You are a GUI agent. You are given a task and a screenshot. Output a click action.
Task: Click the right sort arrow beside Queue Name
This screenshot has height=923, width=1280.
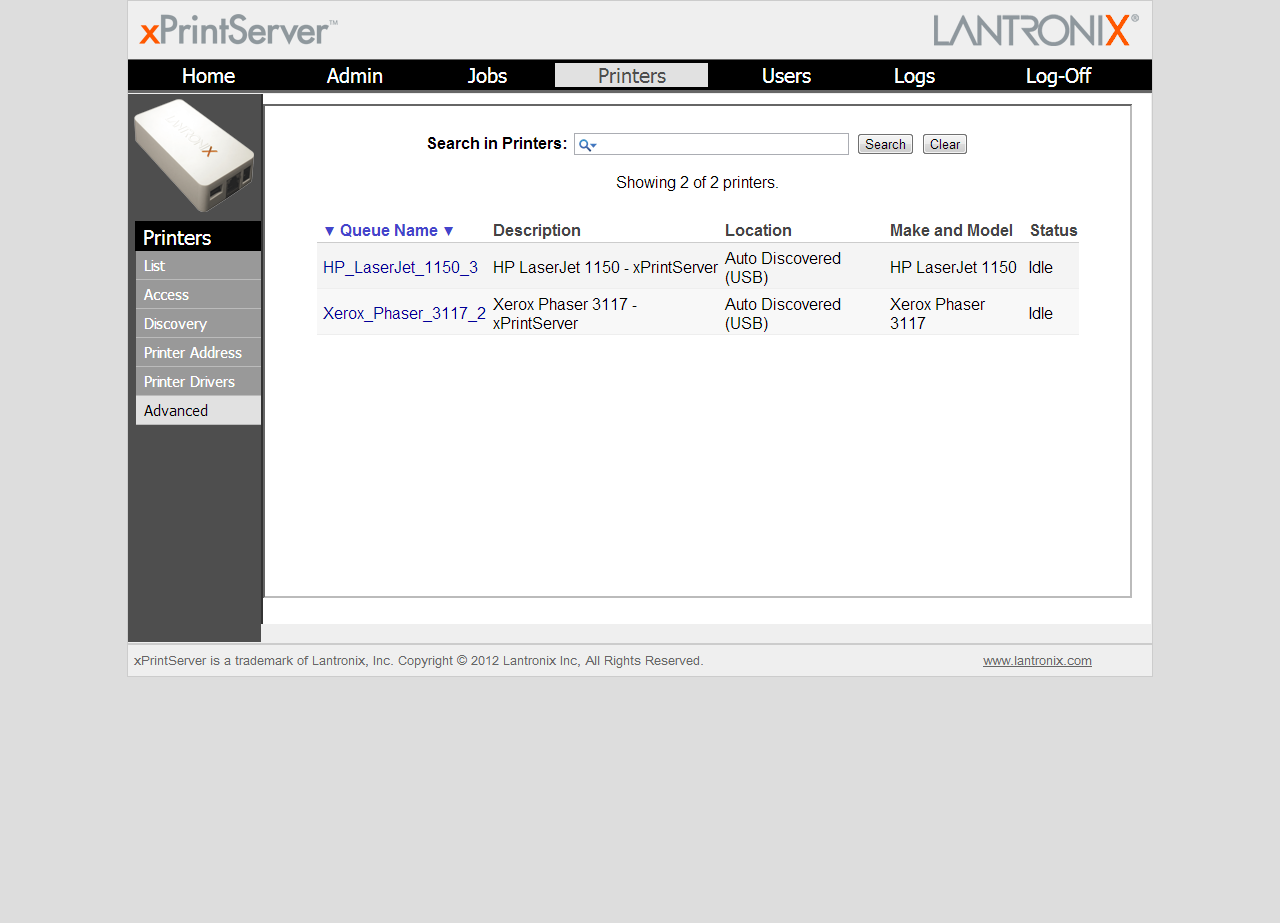click(x=448, y=231)
